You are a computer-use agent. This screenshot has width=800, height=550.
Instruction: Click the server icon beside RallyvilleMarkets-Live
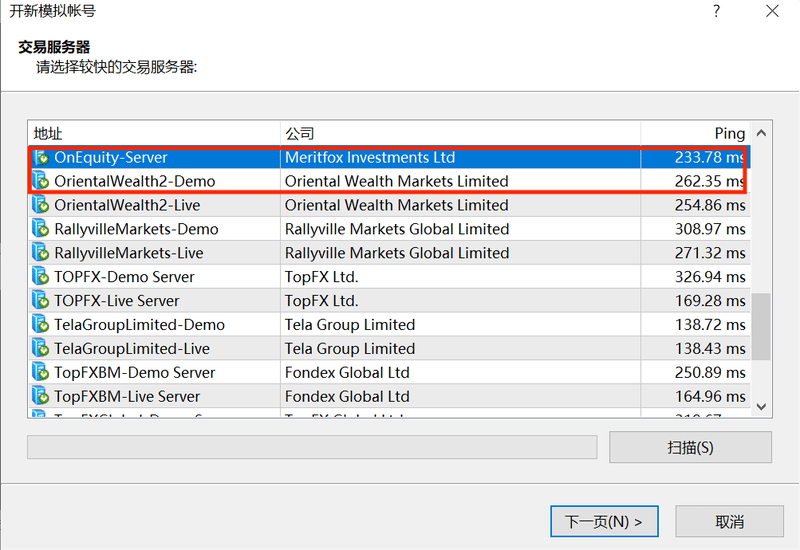coord(40,253)
